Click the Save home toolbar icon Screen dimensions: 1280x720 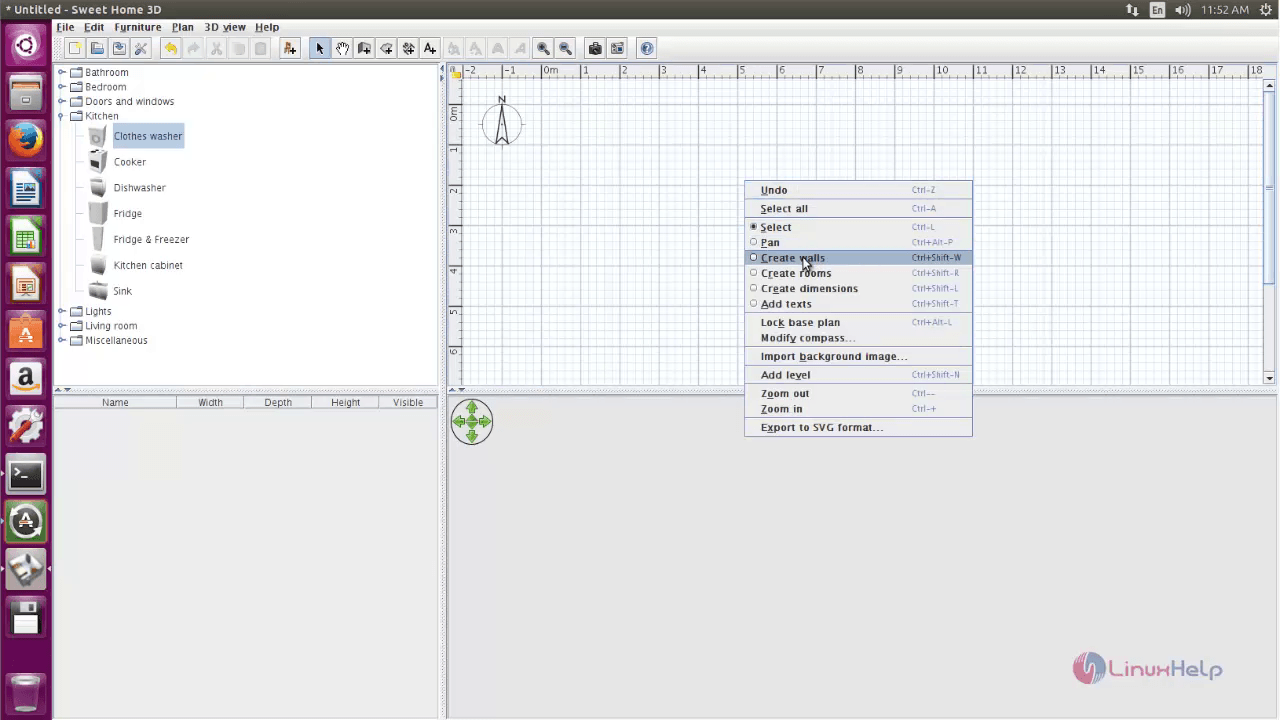coord(119,48)
